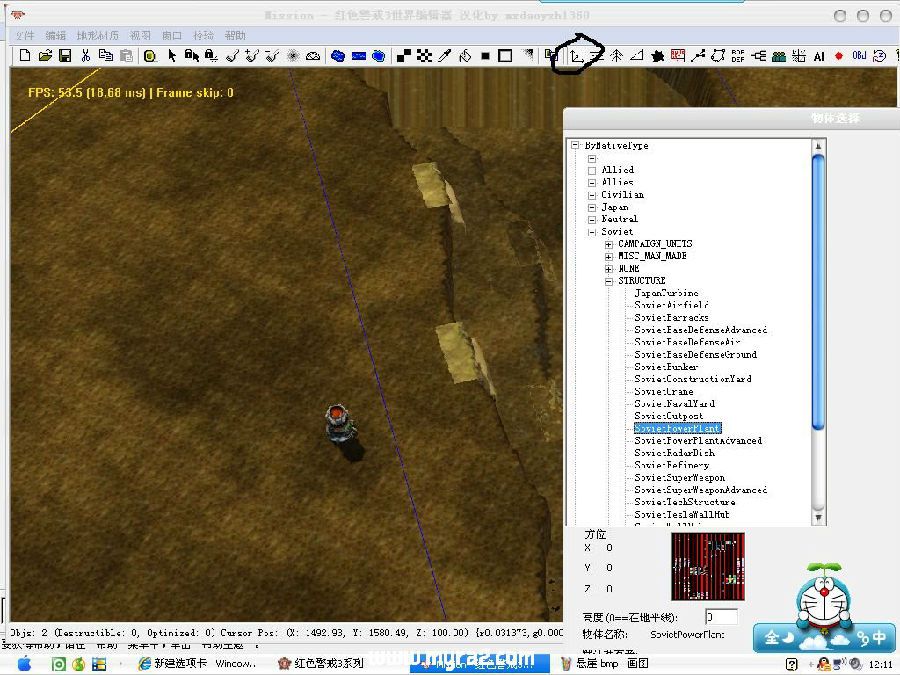Click the object preview thumbnail
The image size is (900, 675).
coord(708,567)
